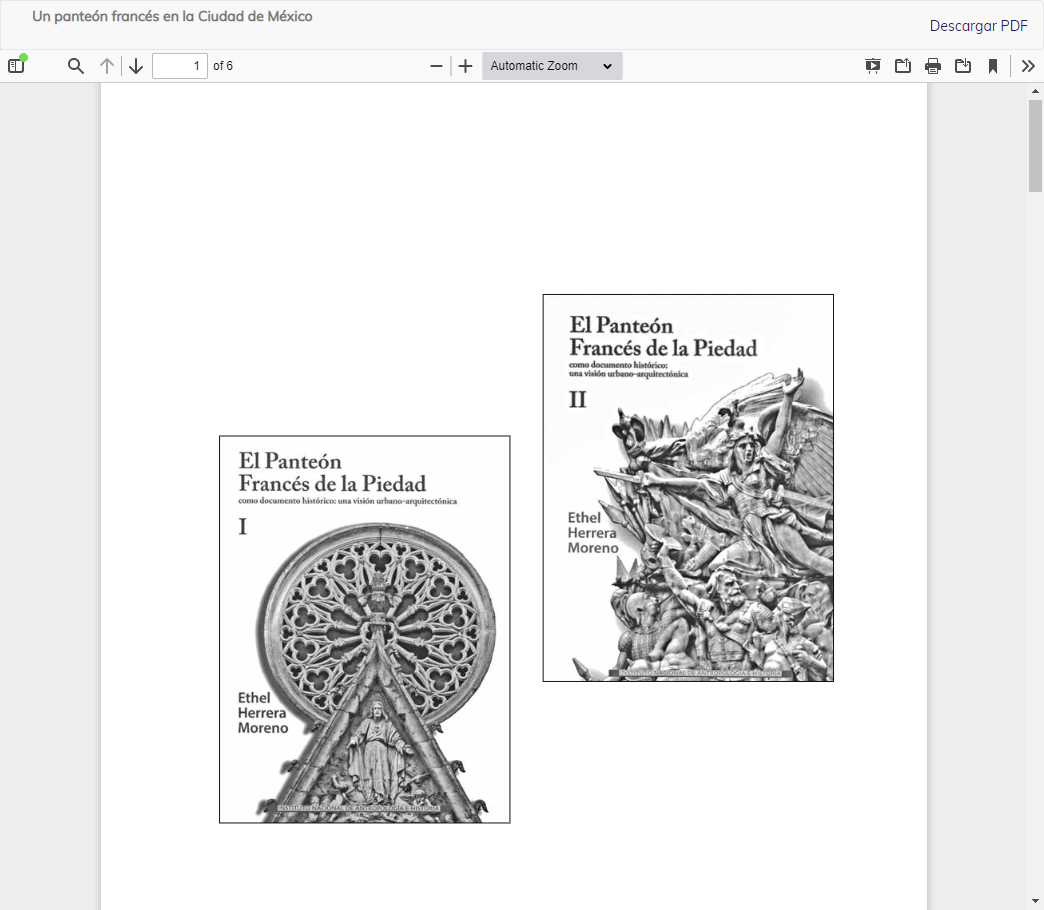Click the page number input field
1044x910 pixels.
(x=180, y=66)
